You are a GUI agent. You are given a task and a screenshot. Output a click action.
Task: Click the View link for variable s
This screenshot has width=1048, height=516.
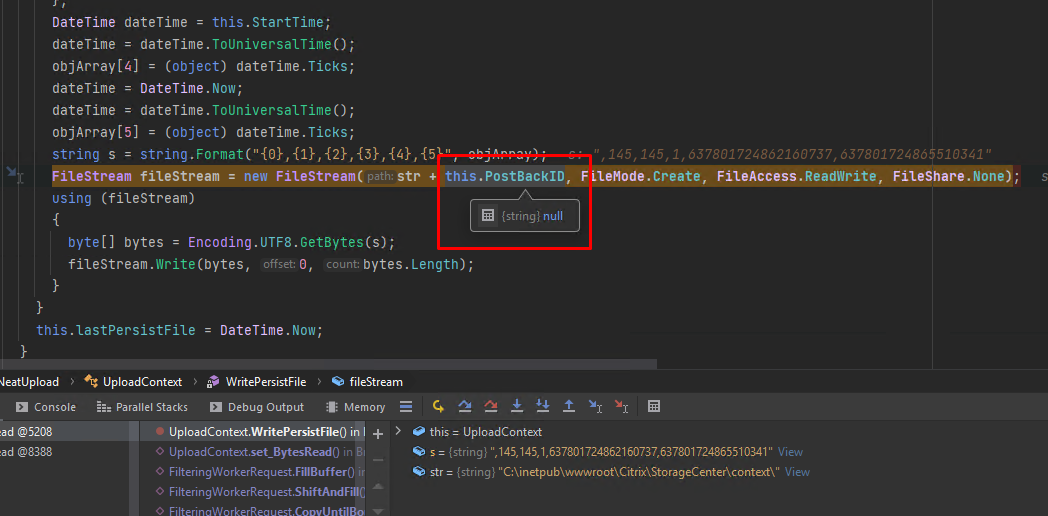[790, 452]
